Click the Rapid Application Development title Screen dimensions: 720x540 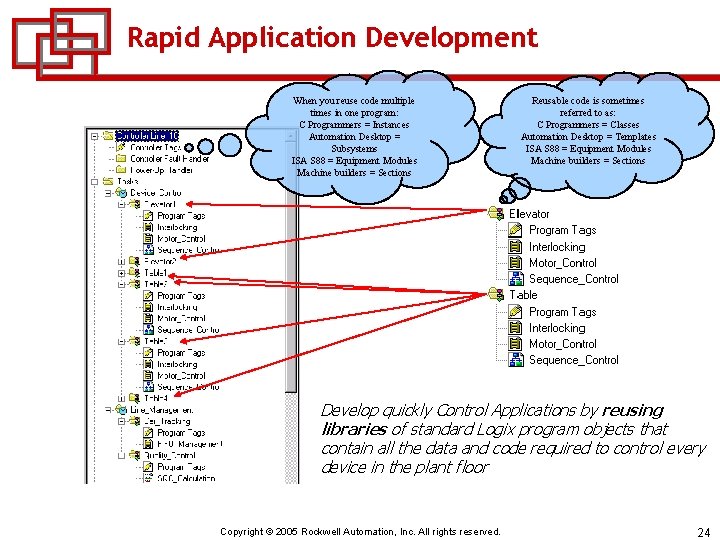(x=332, y=37)
